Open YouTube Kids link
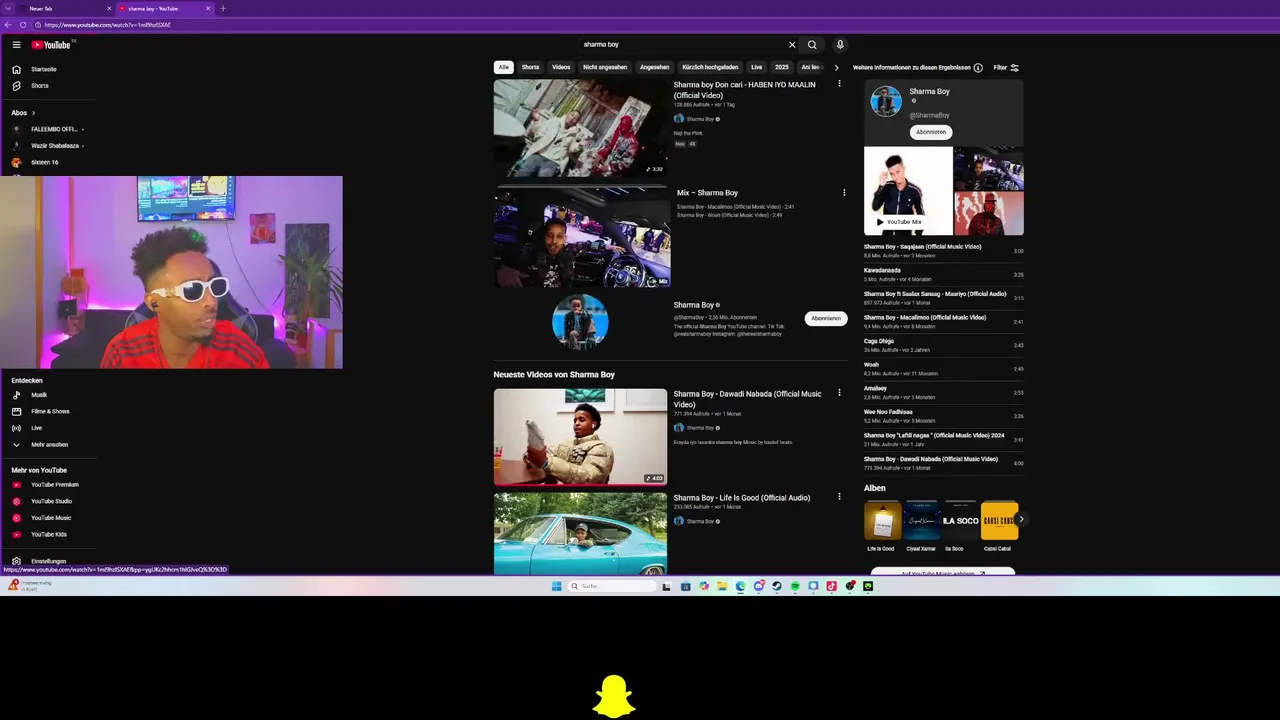The width and height of the screenshot is (1280, 720). pyautogui.click(x=48, y=534)
